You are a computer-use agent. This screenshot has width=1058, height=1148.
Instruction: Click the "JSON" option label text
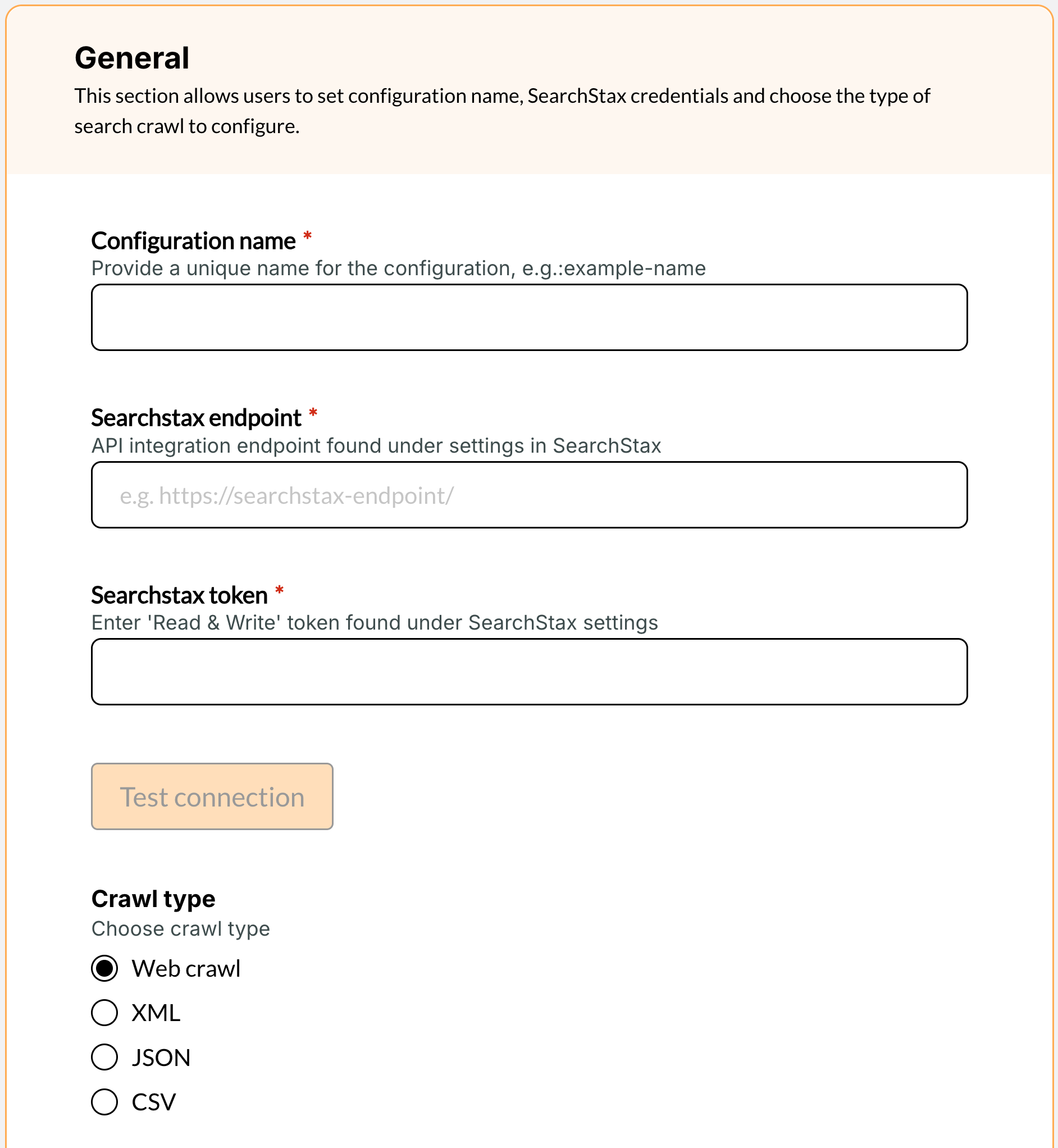point(161,1058)
